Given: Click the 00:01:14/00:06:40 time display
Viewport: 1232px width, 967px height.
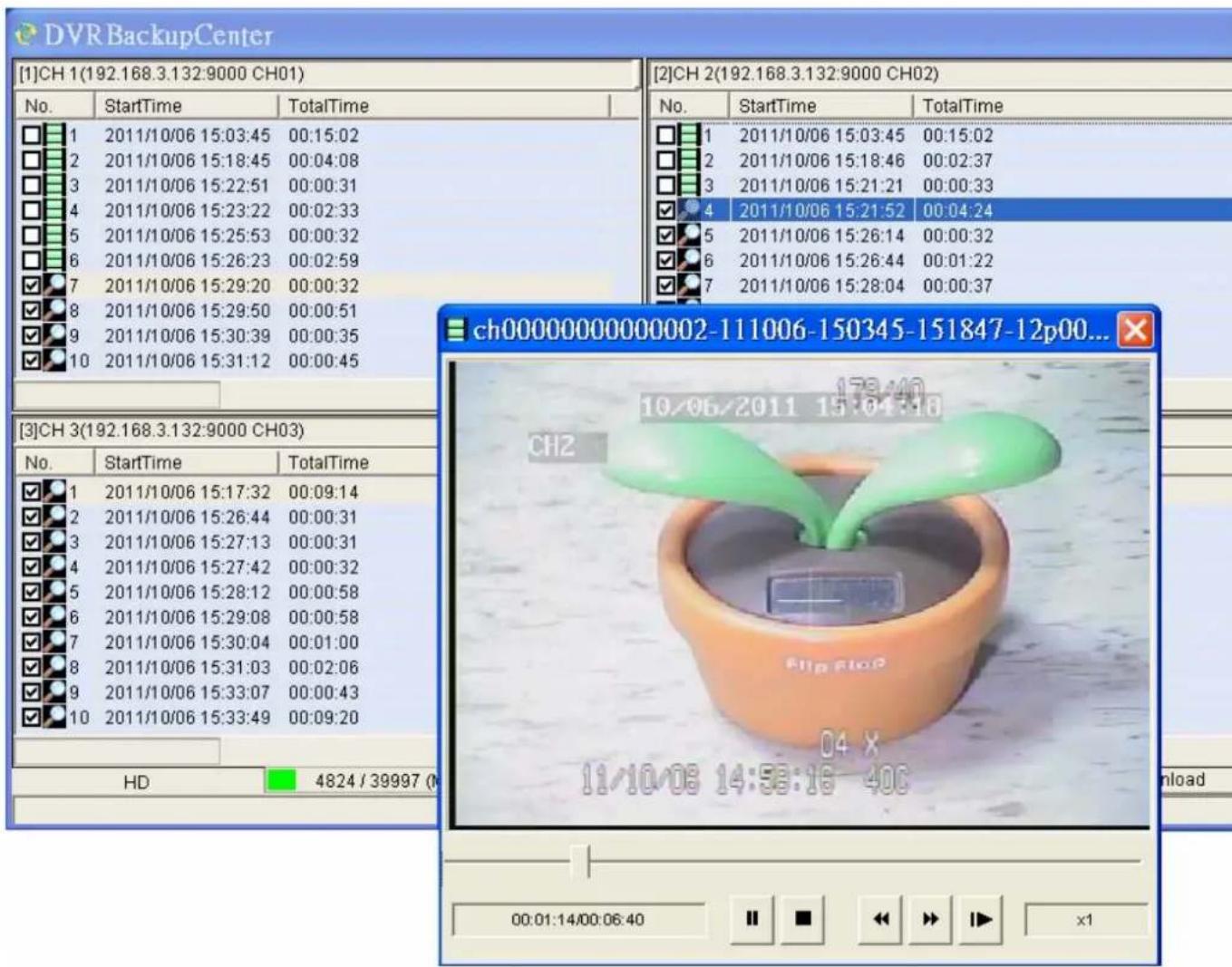Looking at the screenshot, I should click(577, 920).
